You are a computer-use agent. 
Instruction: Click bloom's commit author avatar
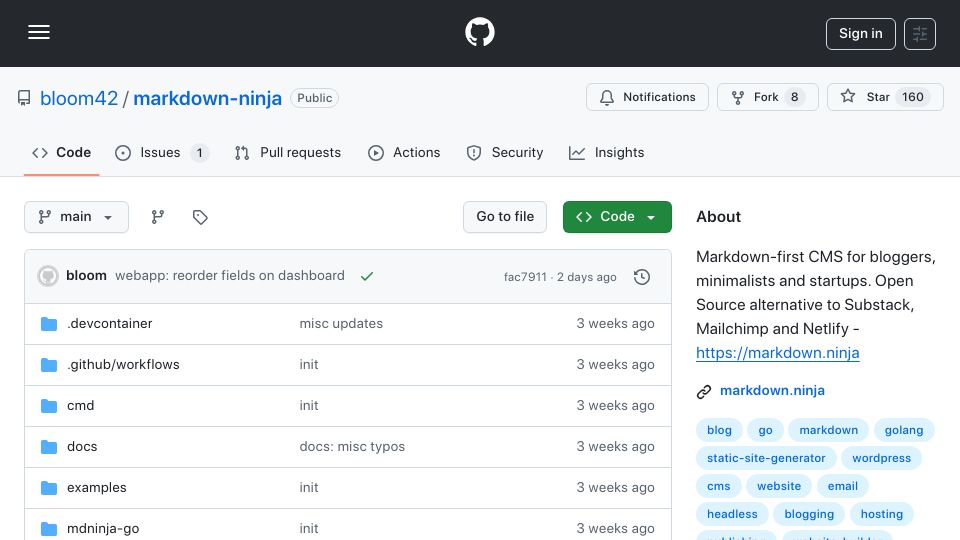pos(48,276)
